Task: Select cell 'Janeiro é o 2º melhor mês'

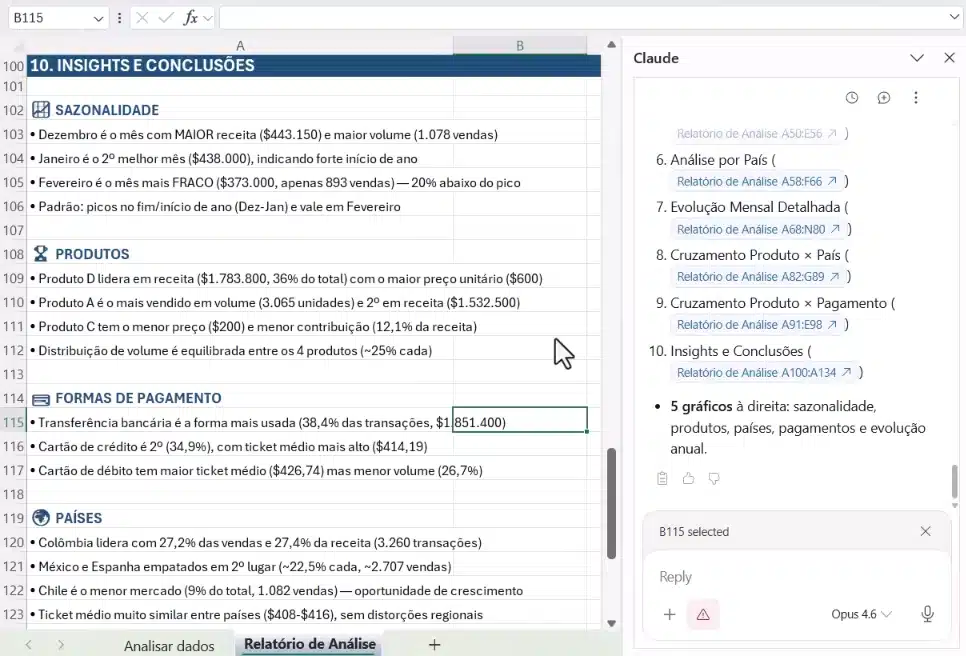Action: [x=240, y=158]
